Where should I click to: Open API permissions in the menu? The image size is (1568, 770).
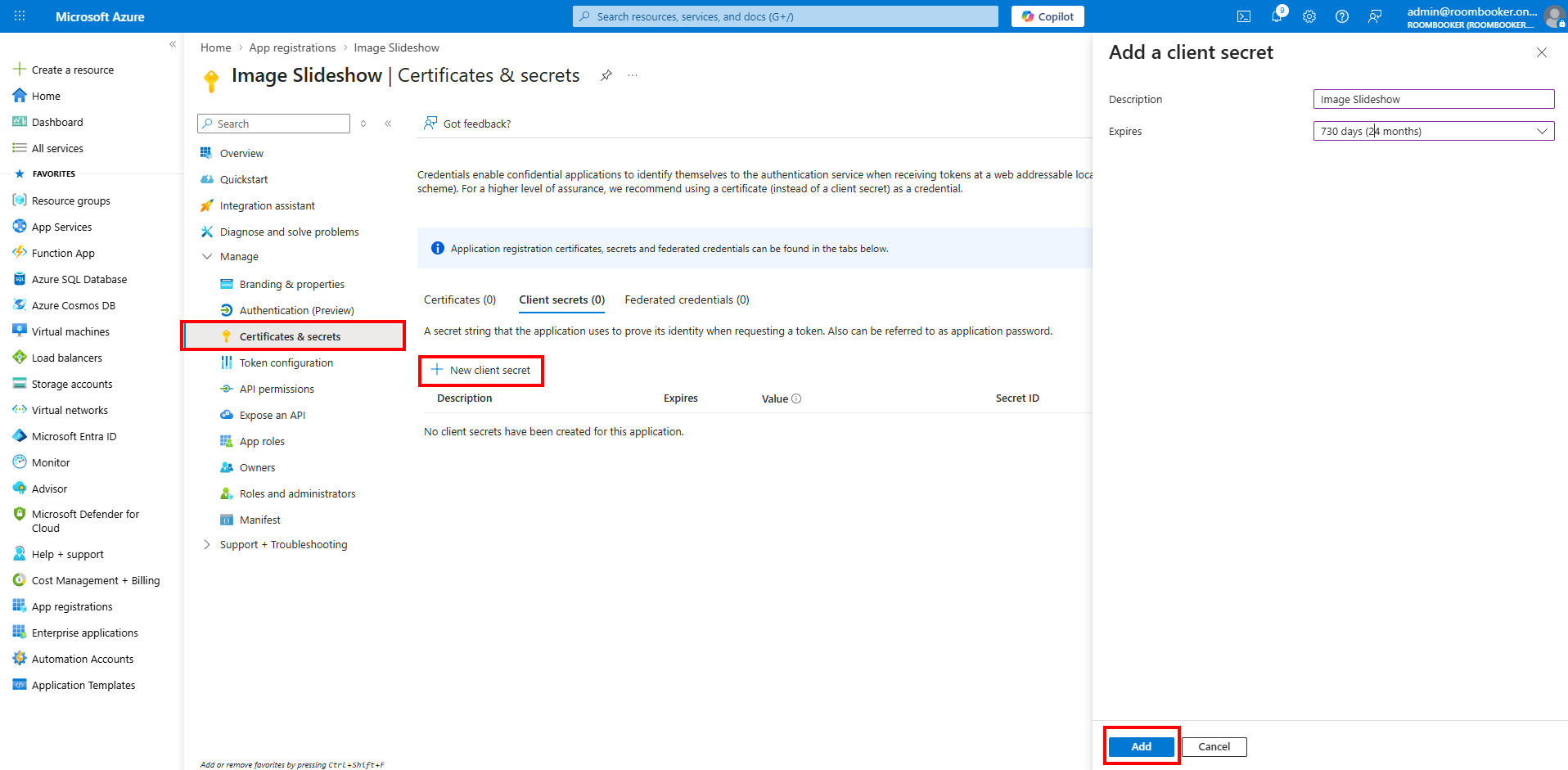point(277,389)
